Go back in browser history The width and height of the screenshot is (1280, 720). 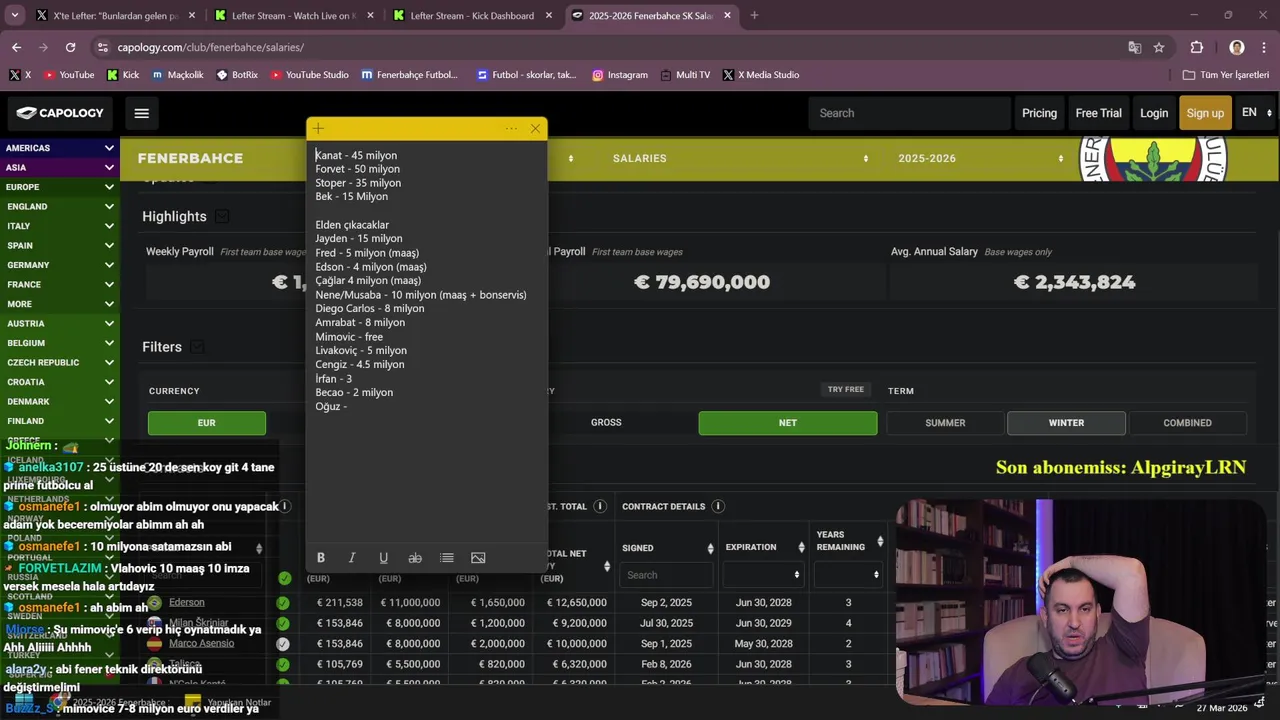16,47
